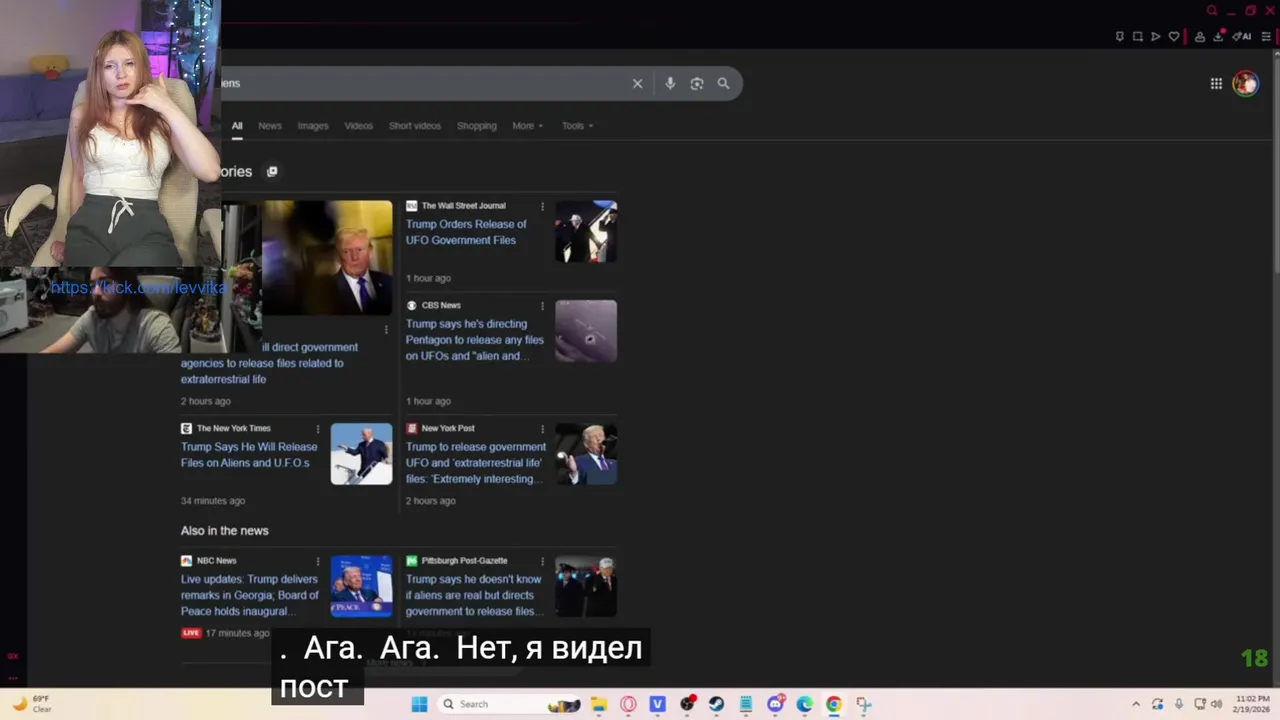Open Steam from the taskbar
1280x720 pixels.
point(716,704)
